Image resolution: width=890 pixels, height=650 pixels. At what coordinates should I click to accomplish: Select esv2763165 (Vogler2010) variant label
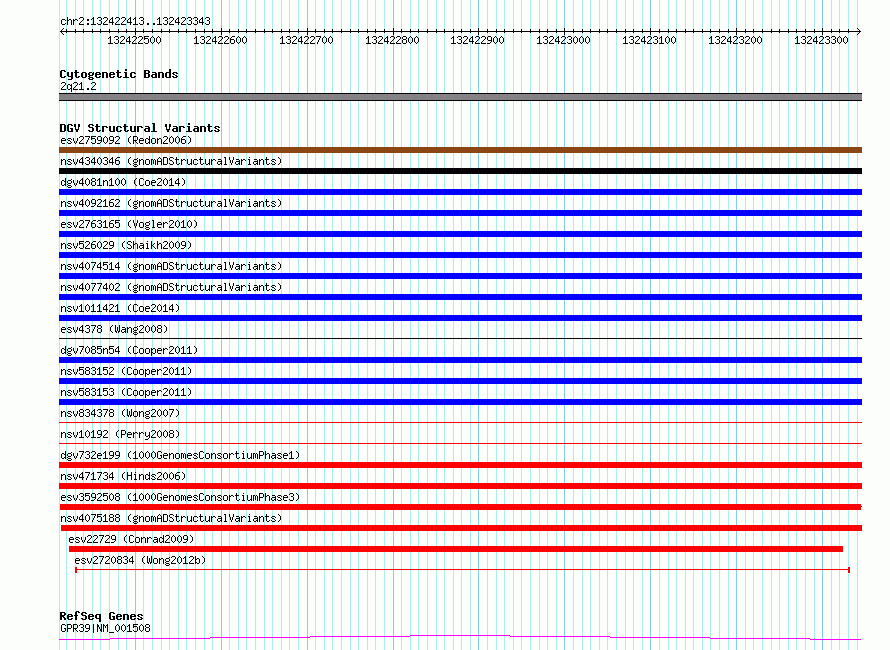point(129,224)
